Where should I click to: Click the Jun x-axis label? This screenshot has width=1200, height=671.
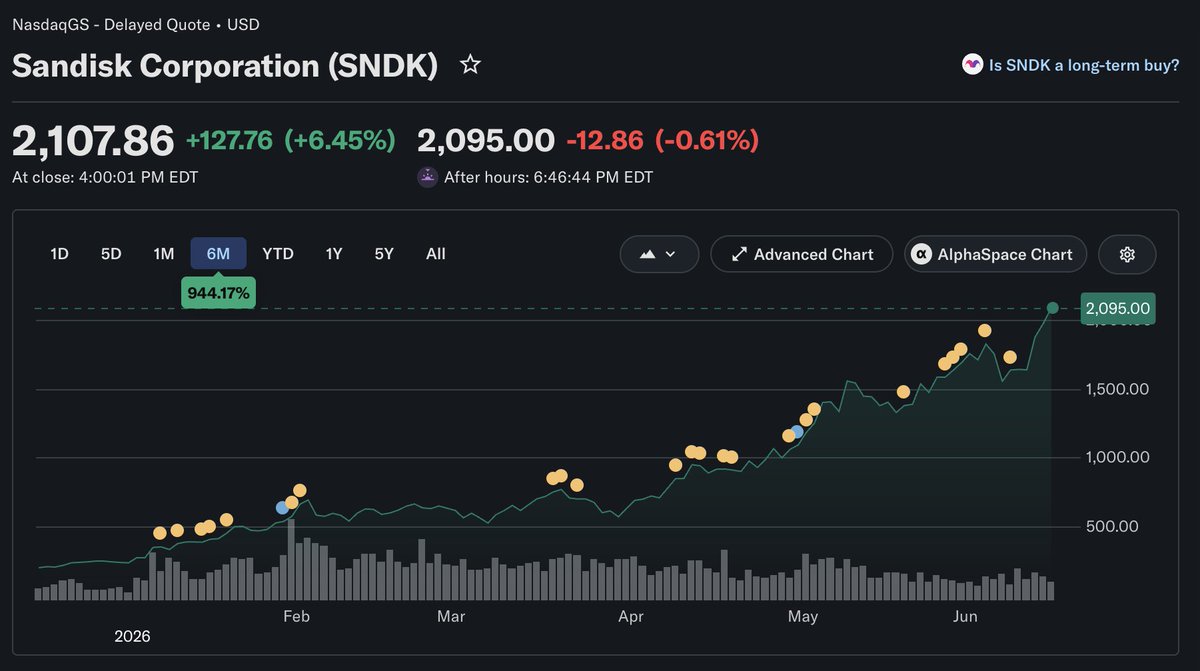(x=965, y=616)
